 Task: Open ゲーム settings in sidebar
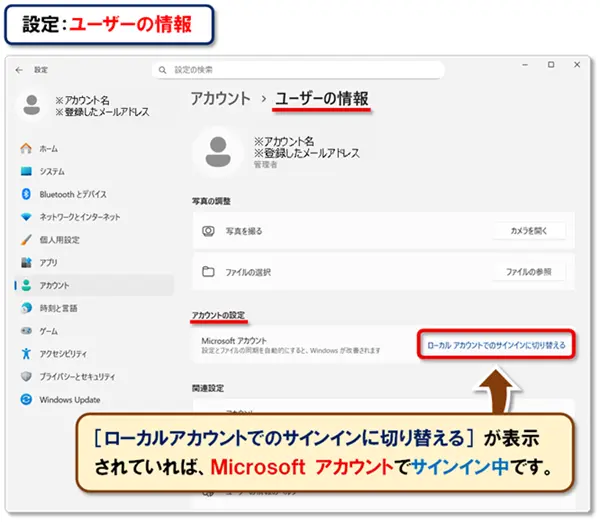(94, 331)
